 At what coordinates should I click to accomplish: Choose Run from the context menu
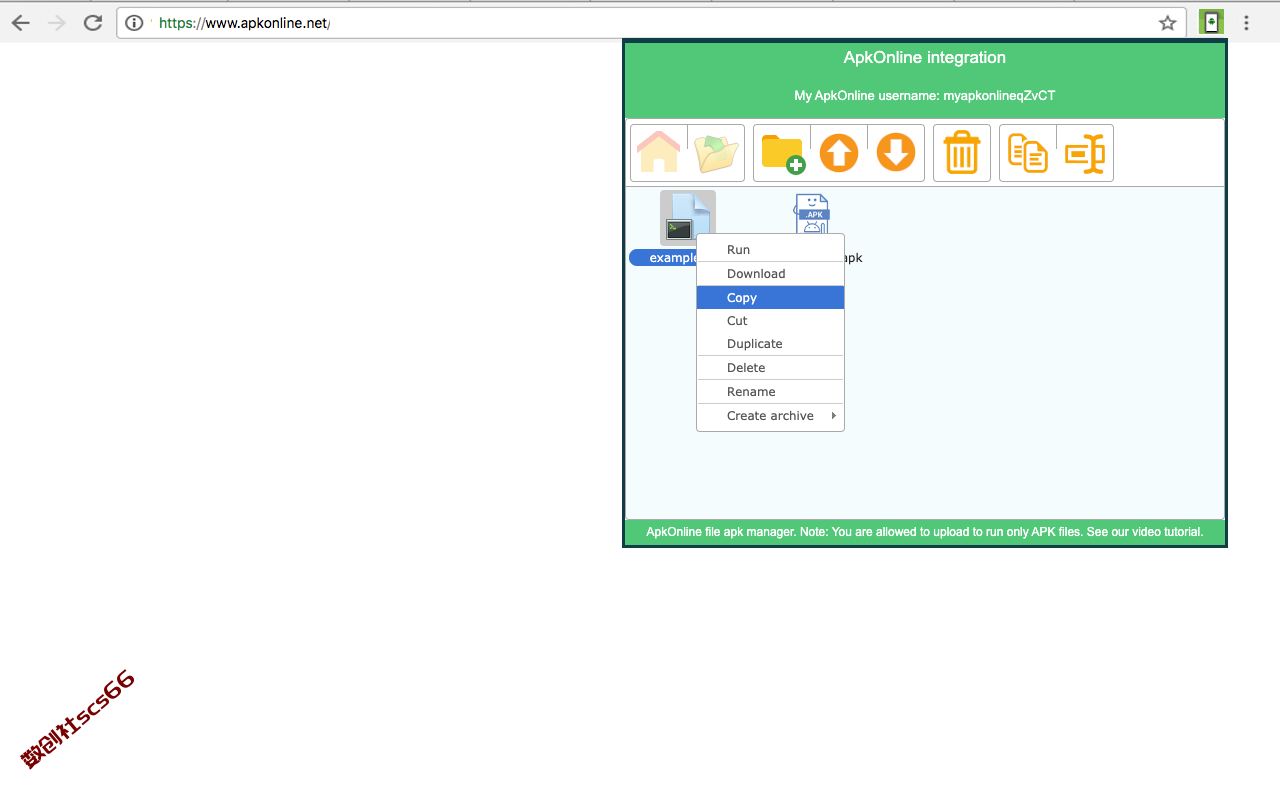(770, 250)
